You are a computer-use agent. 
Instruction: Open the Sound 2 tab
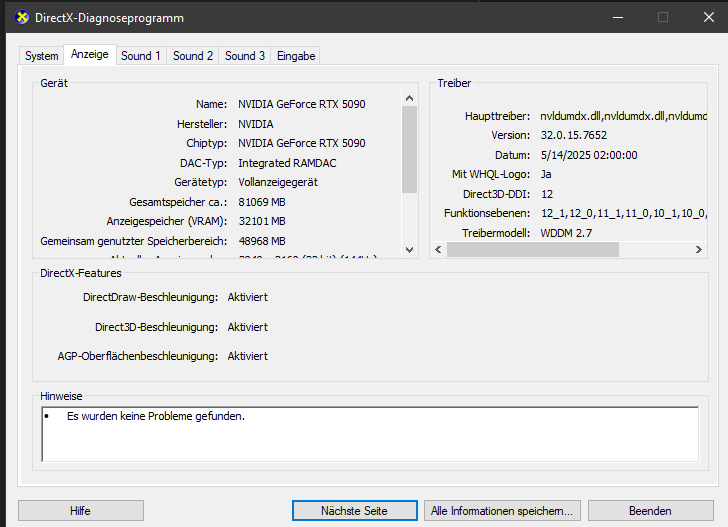tap(193, 56)
